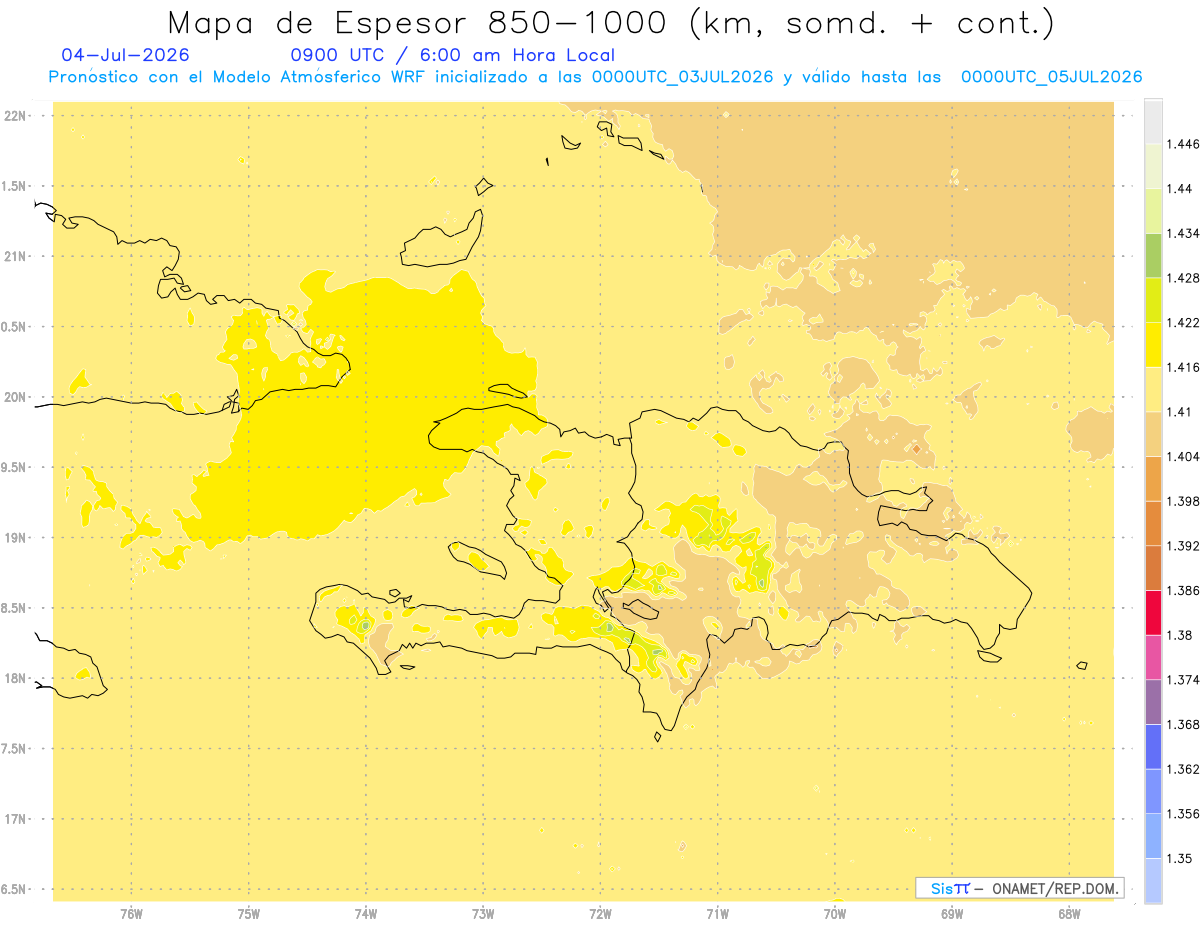1200x927 pixels.
Task: Choose the orange legend swatch between 1.398 and 1.404
Action: (x=1153, y=479)
